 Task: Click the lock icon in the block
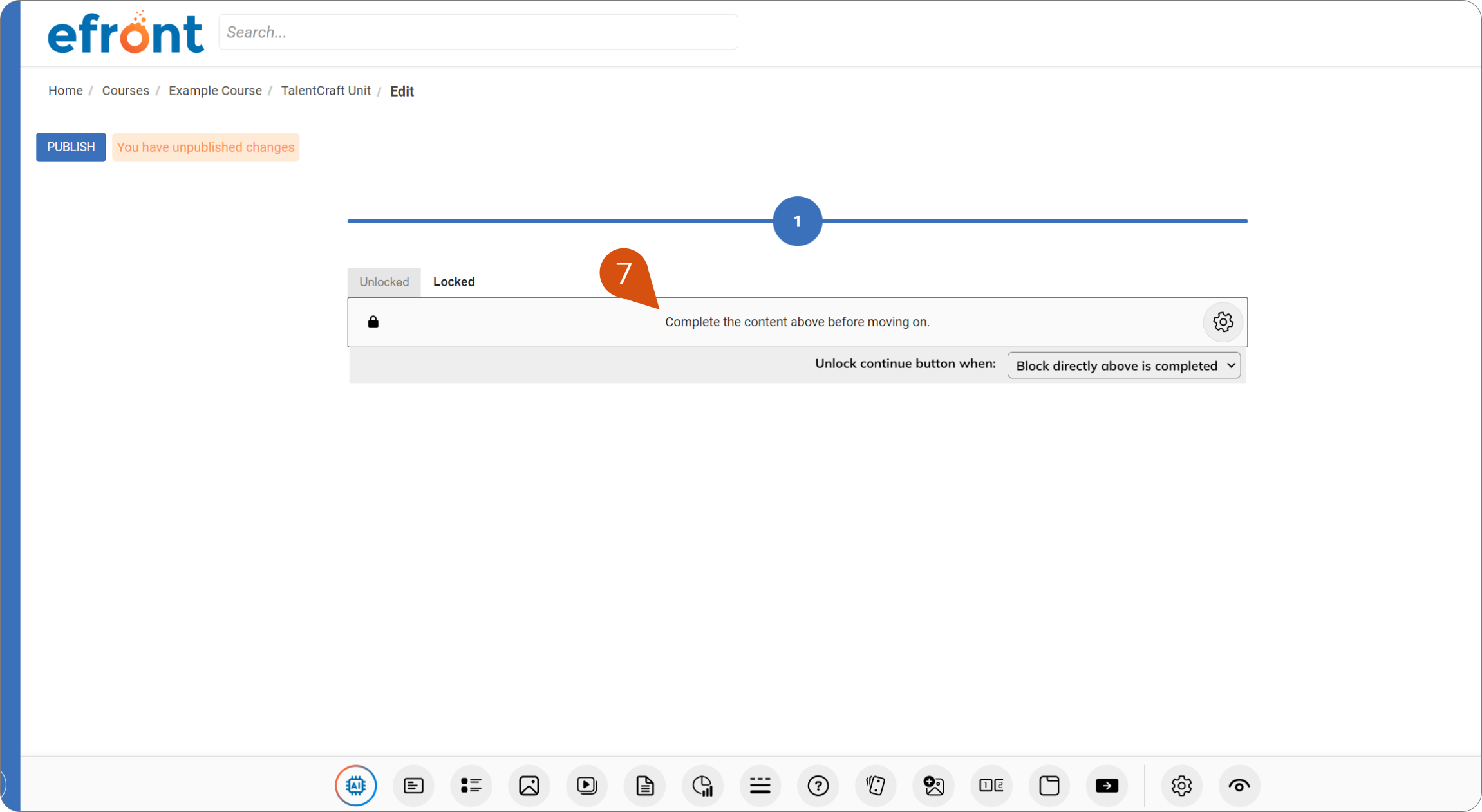[x=373, y=322]
